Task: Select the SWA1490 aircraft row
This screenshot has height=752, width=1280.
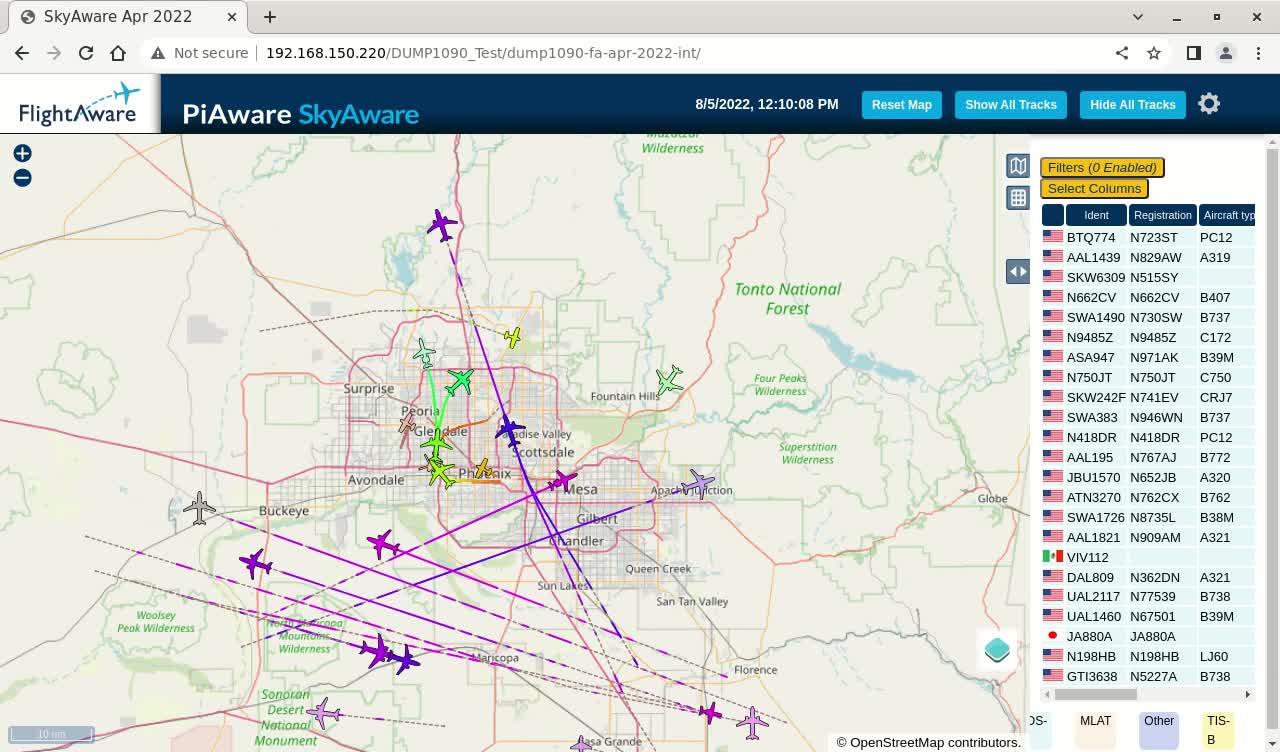Action: [x=1148, y=317]
